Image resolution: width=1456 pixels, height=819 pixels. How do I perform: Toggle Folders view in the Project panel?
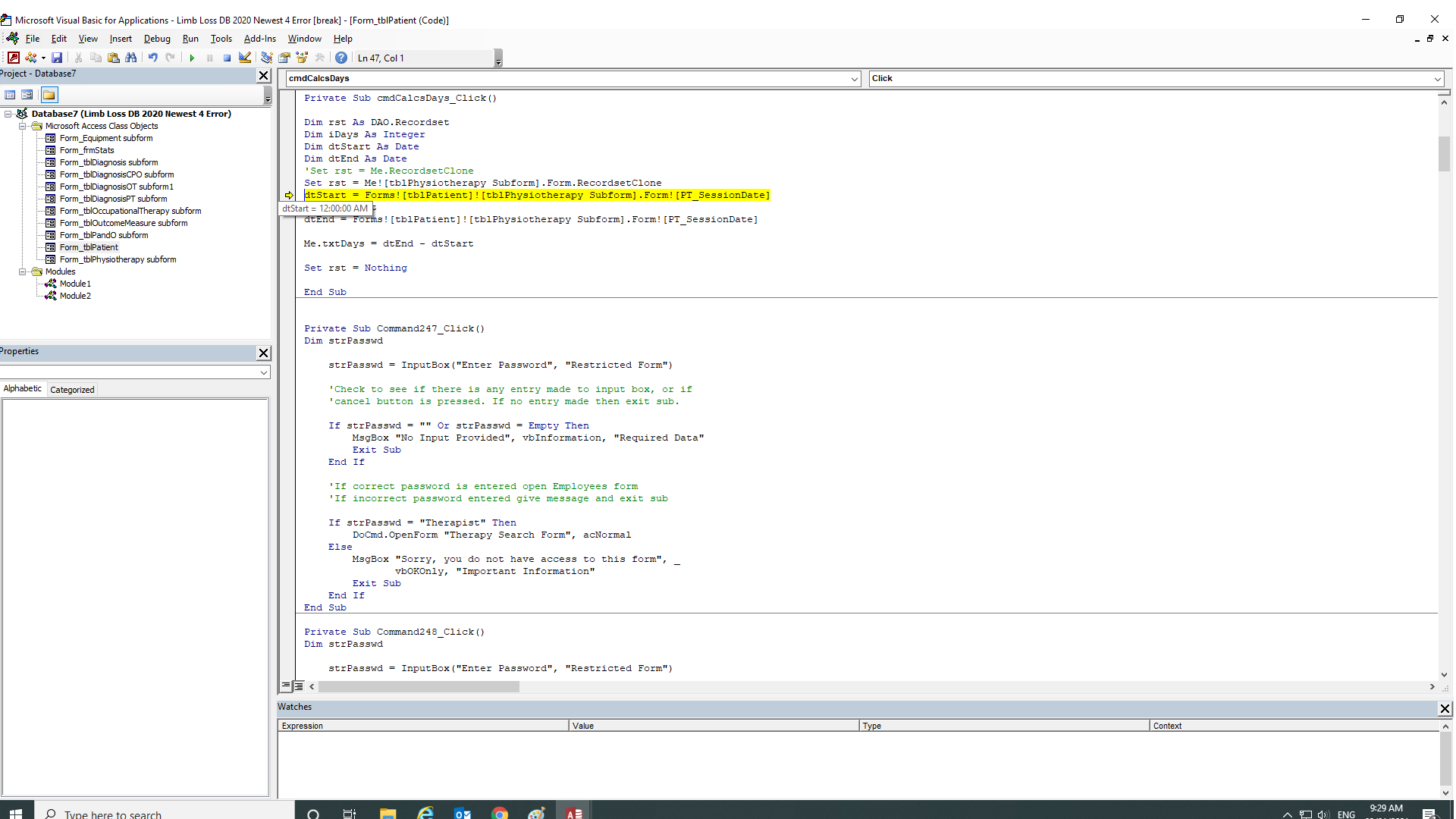(49, 95)
